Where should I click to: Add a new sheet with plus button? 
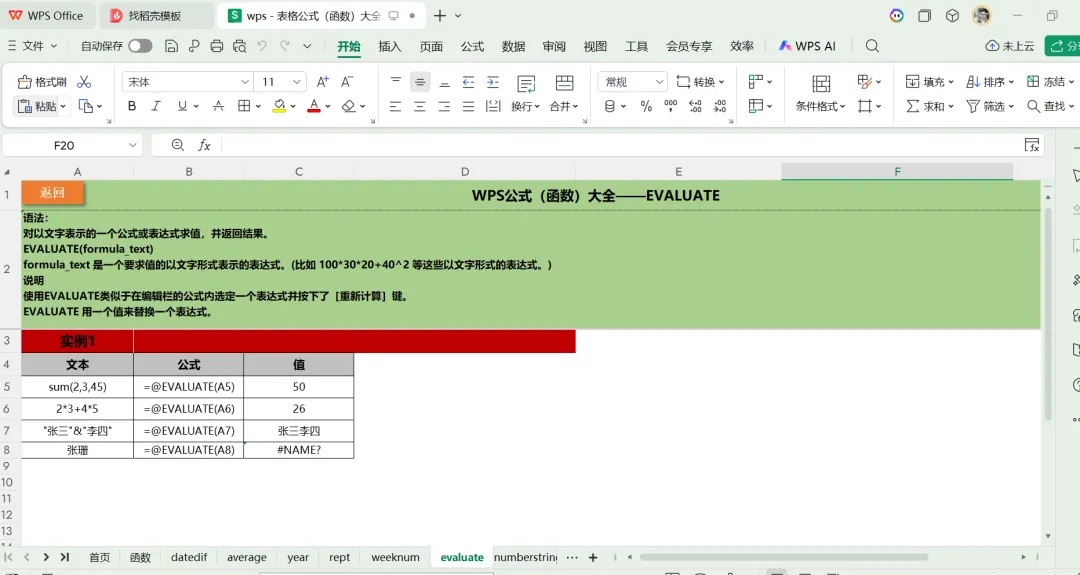point(593,557)
